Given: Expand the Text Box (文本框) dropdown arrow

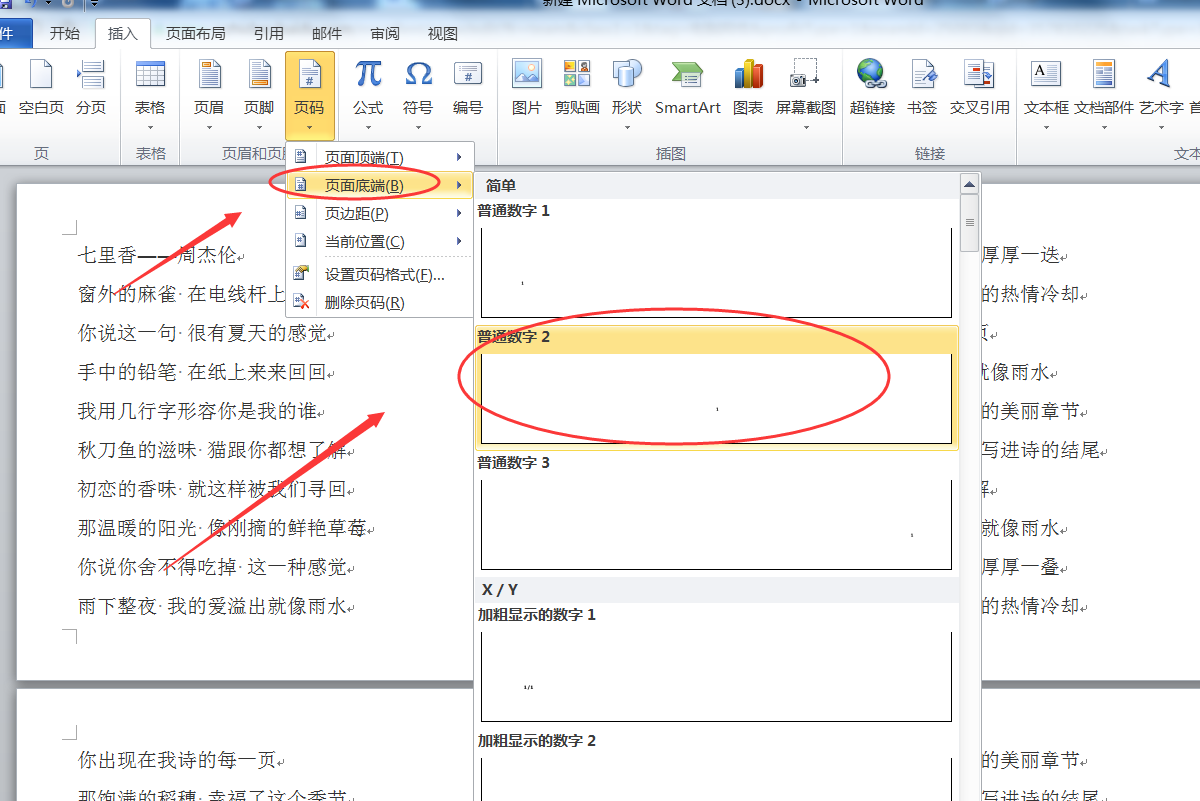Looking at the screenshot, I should pyautogui.click(x=1046, y=127).
